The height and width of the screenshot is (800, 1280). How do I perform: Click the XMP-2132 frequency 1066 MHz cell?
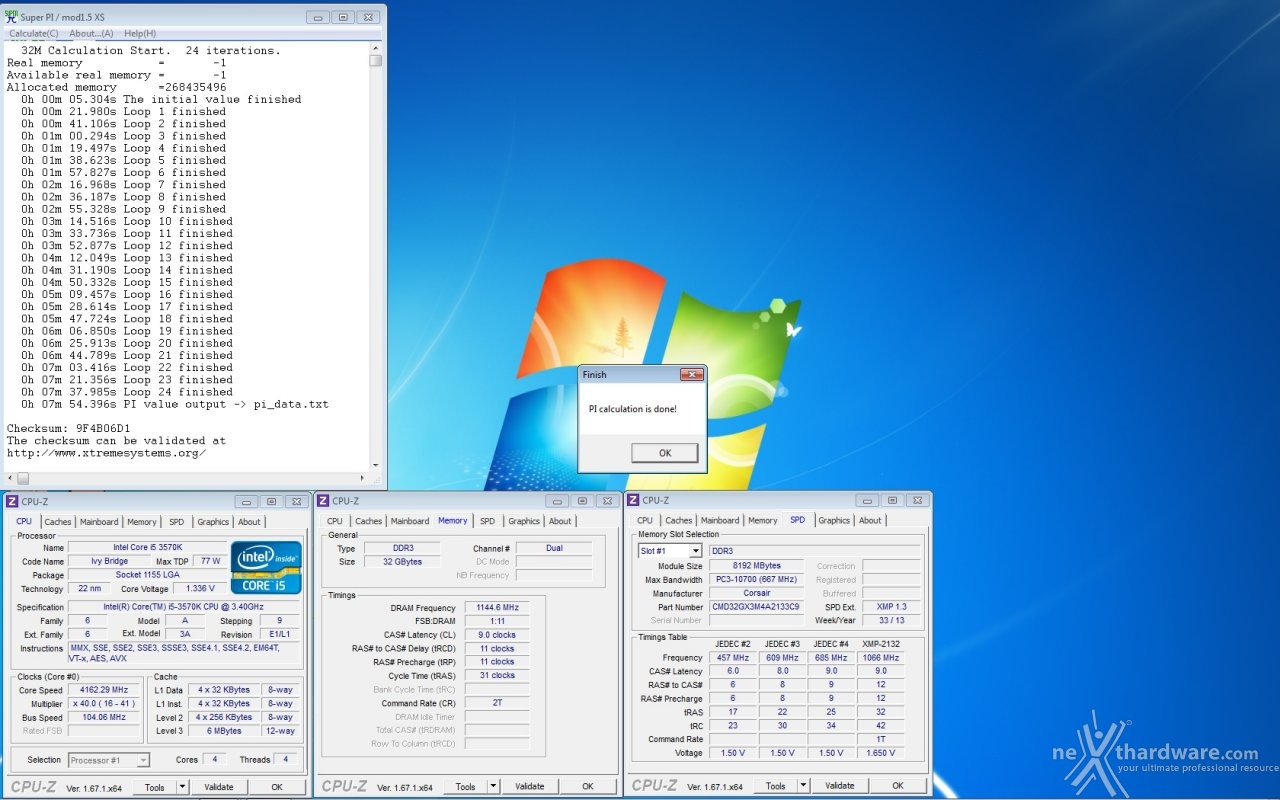click(879, 658)
